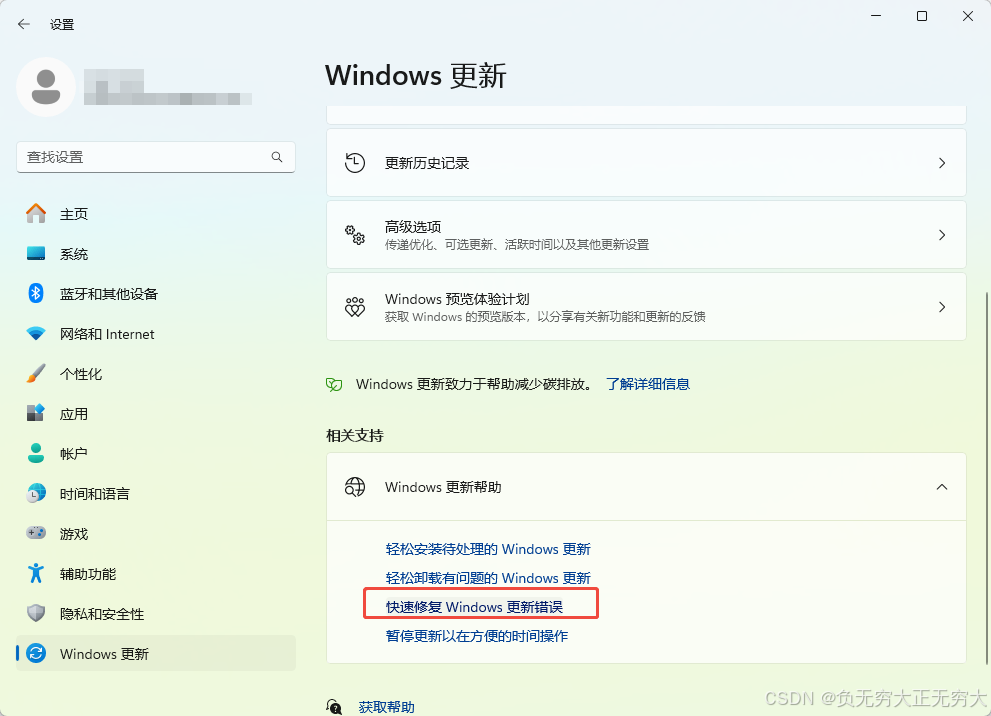Click the Windows 更新帮助 globe icon
The image size is (991, 716).
355,487
